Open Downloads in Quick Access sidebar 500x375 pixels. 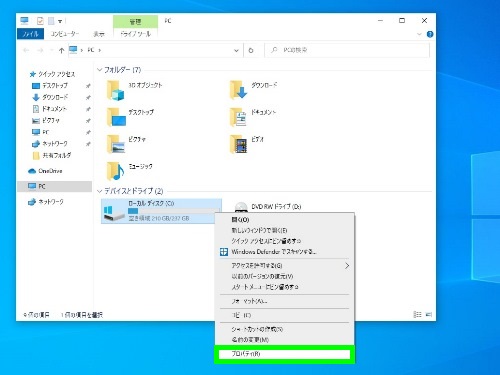[x=50, y=97]
